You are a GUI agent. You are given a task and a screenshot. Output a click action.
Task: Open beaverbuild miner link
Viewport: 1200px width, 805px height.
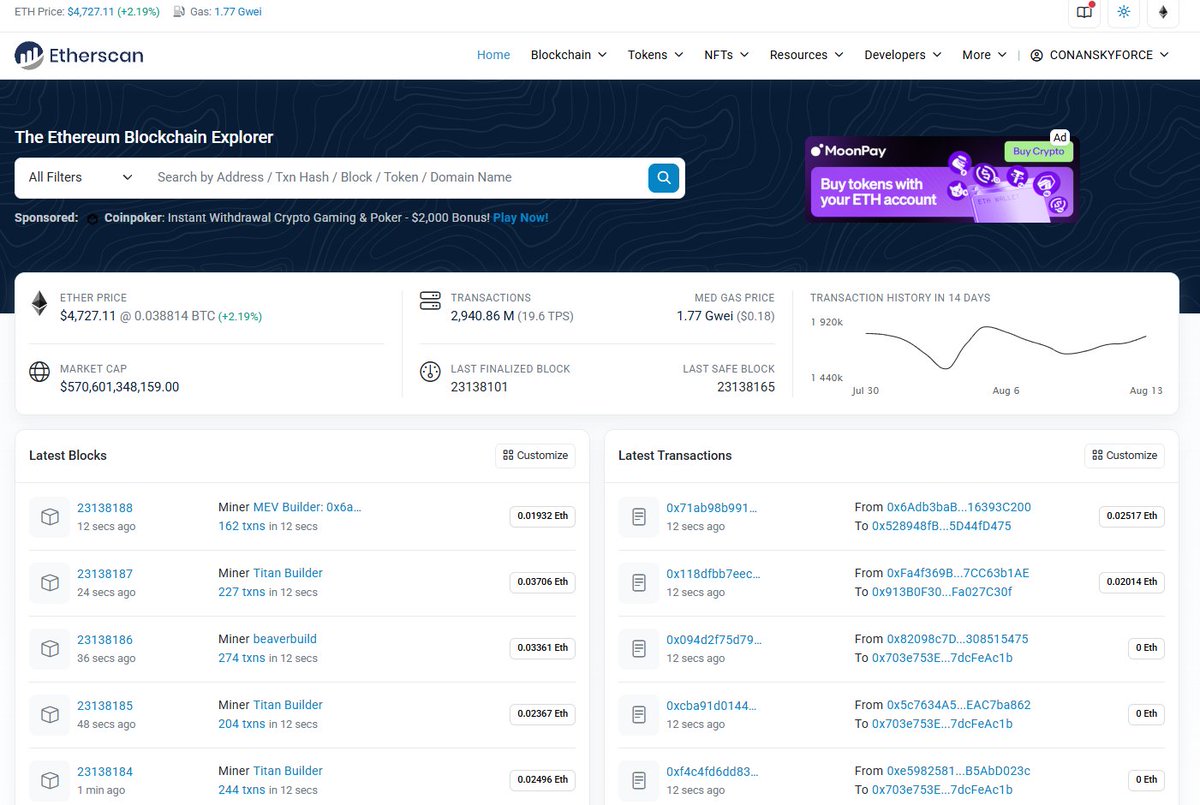[284, 639]
